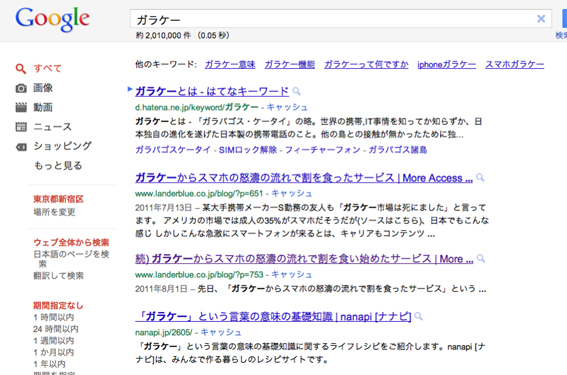
Task: Select 翻訳して検索
Action: click(58, 276)
